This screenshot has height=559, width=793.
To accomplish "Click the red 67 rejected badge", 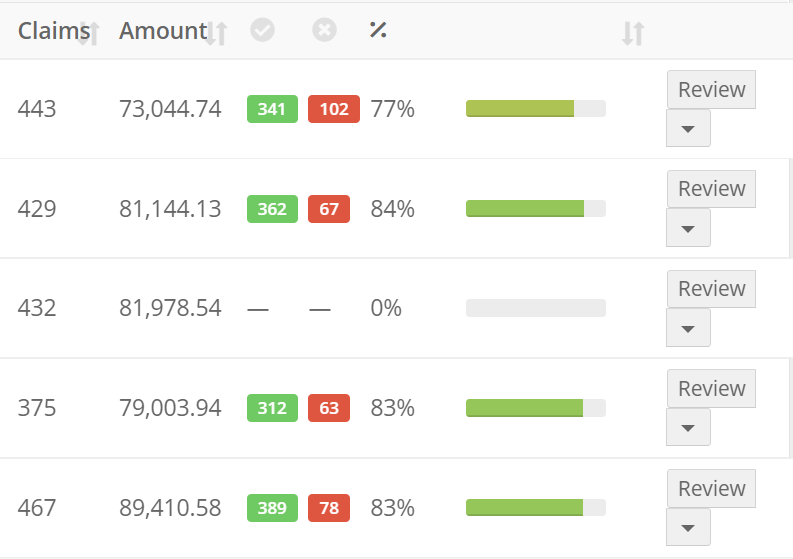I will click(x=329, y=209).
